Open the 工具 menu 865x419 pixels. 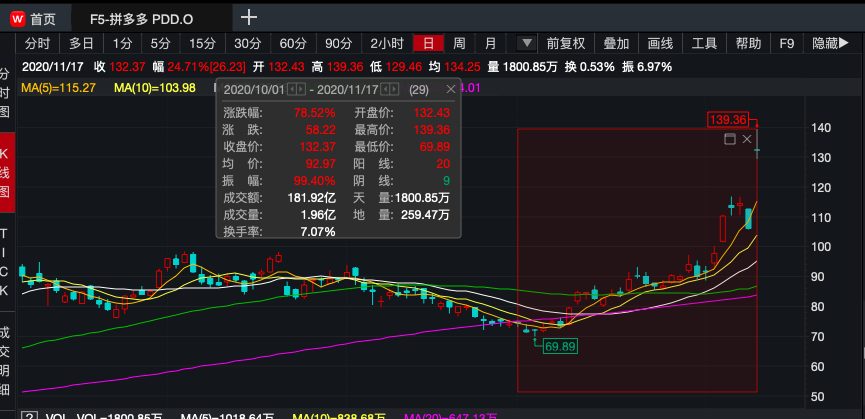704,43
